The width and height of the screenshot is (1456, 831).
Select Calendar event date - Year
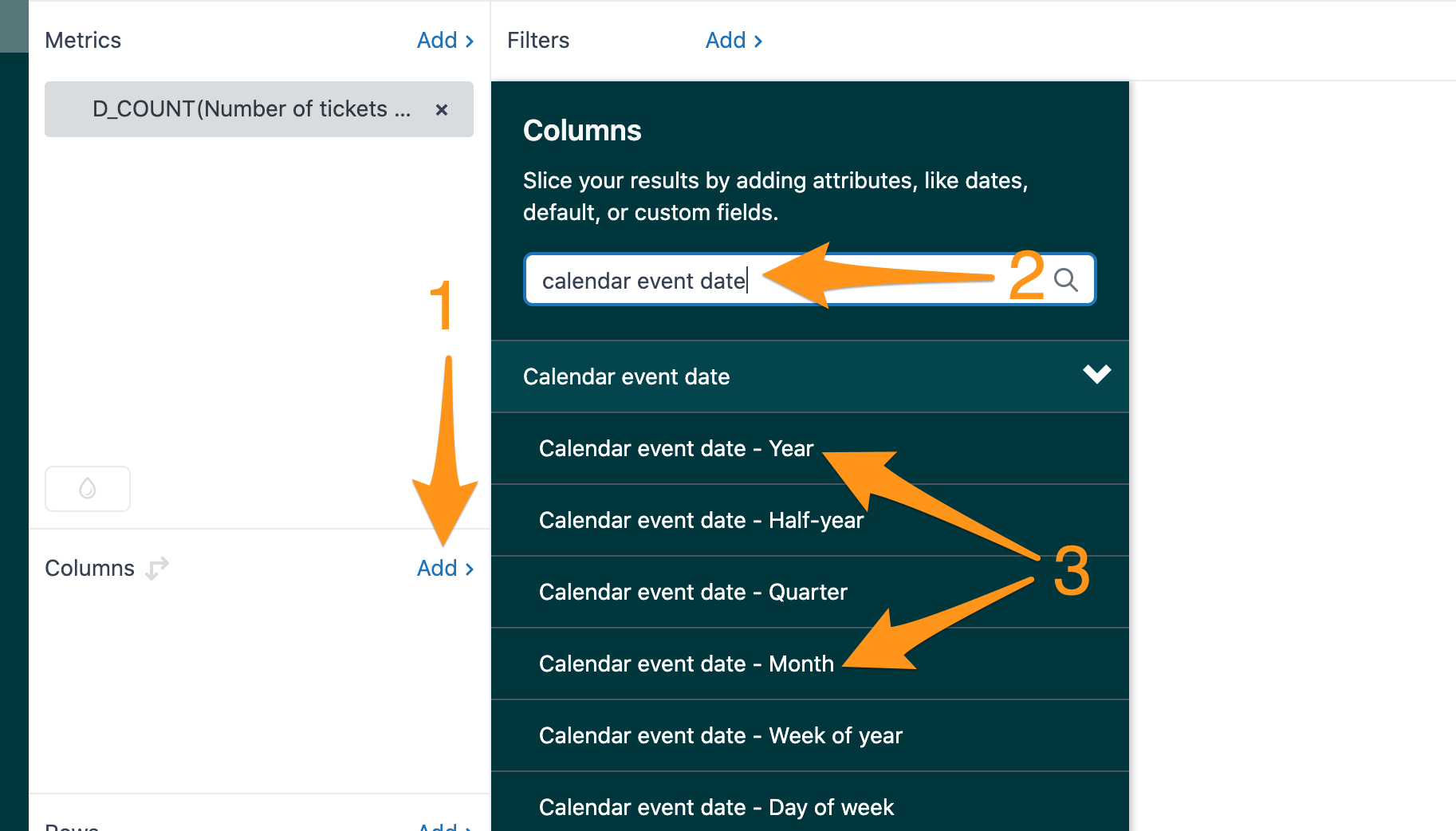pyautogui.click(x=810, y=448)
